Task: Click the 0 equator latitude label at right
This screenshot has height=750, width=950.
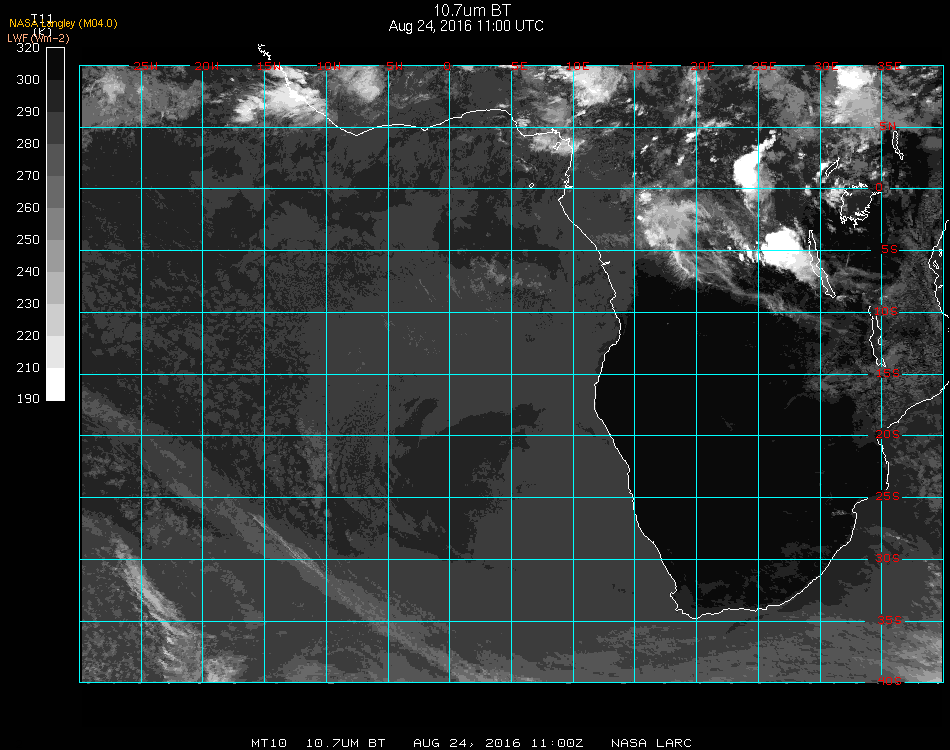Action: [x=879, y=188]
